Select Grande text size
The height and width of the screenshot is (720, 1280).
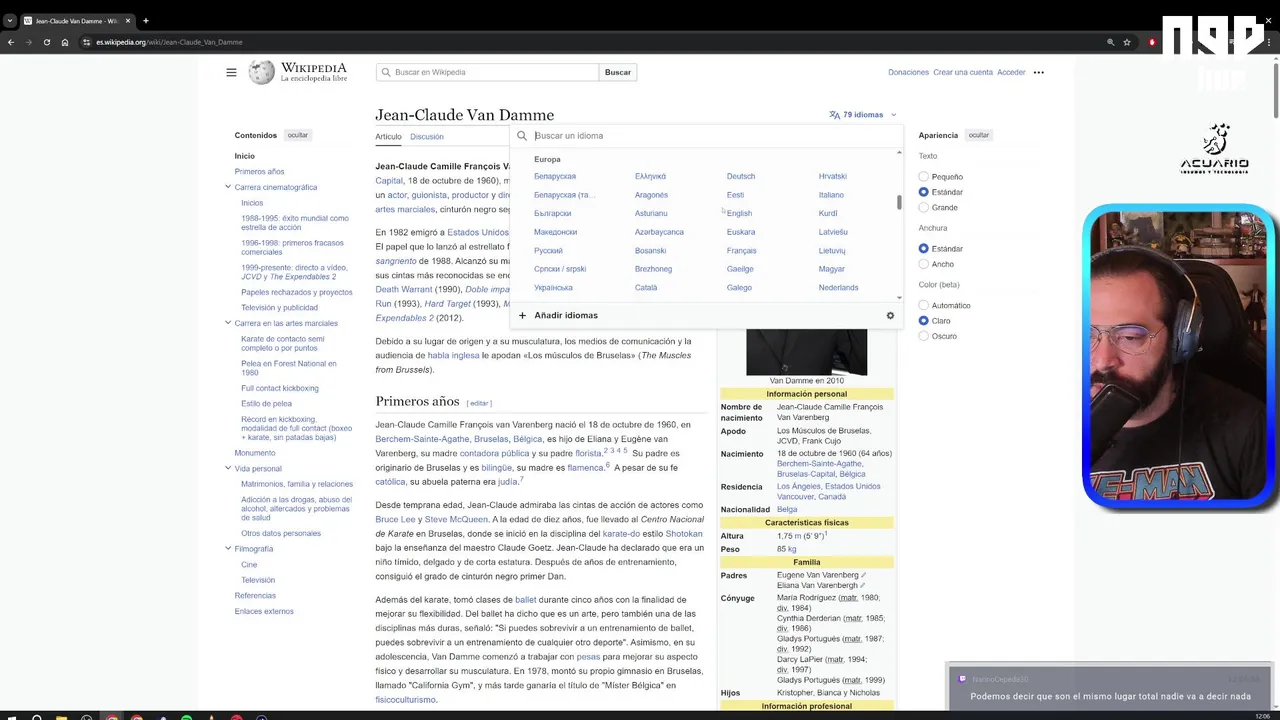click(924, 207)
